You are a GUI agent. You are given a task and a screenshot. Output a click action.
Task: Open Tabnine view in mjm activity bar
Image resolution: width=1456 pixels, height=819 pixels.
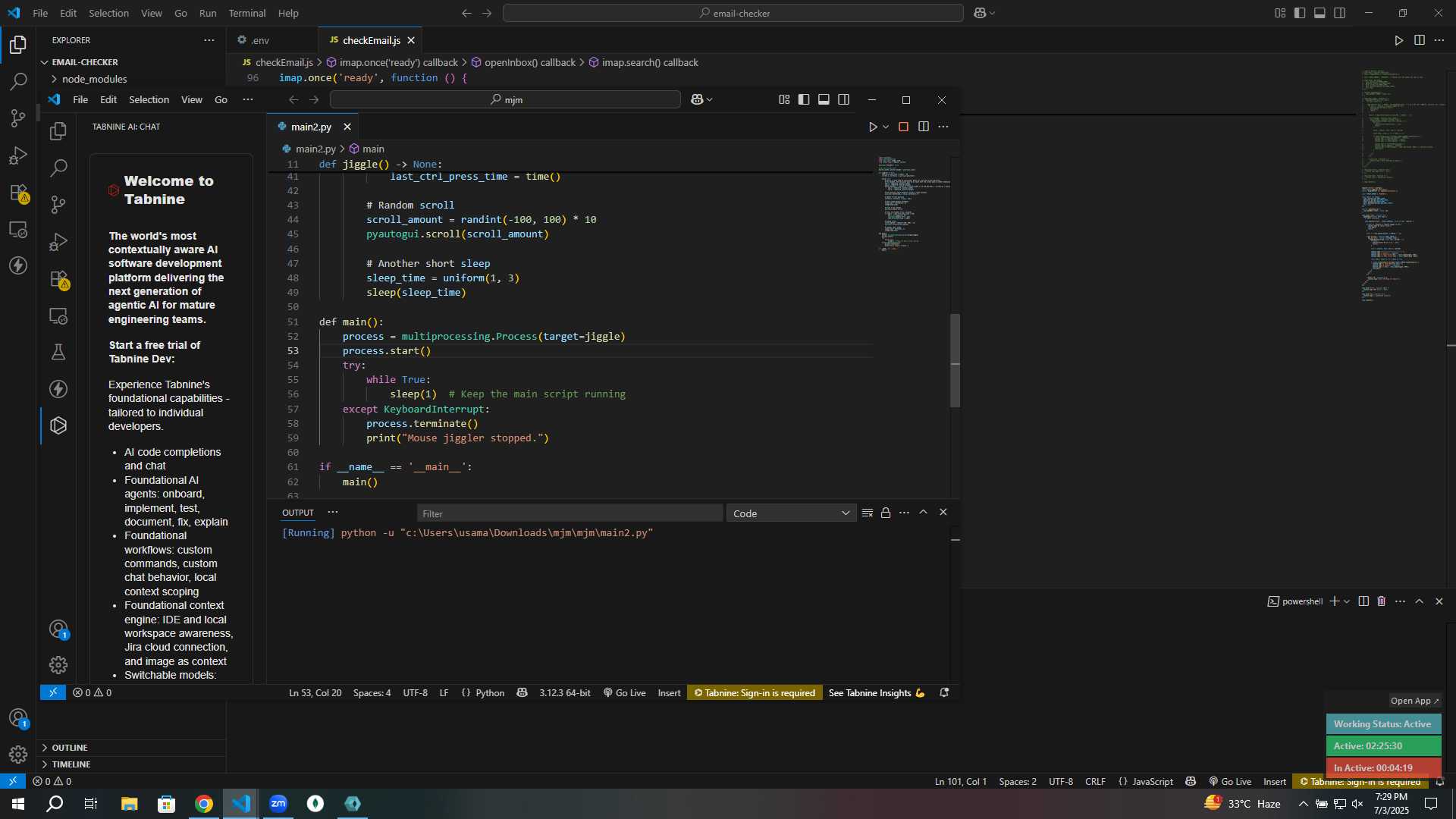(58, 425)
